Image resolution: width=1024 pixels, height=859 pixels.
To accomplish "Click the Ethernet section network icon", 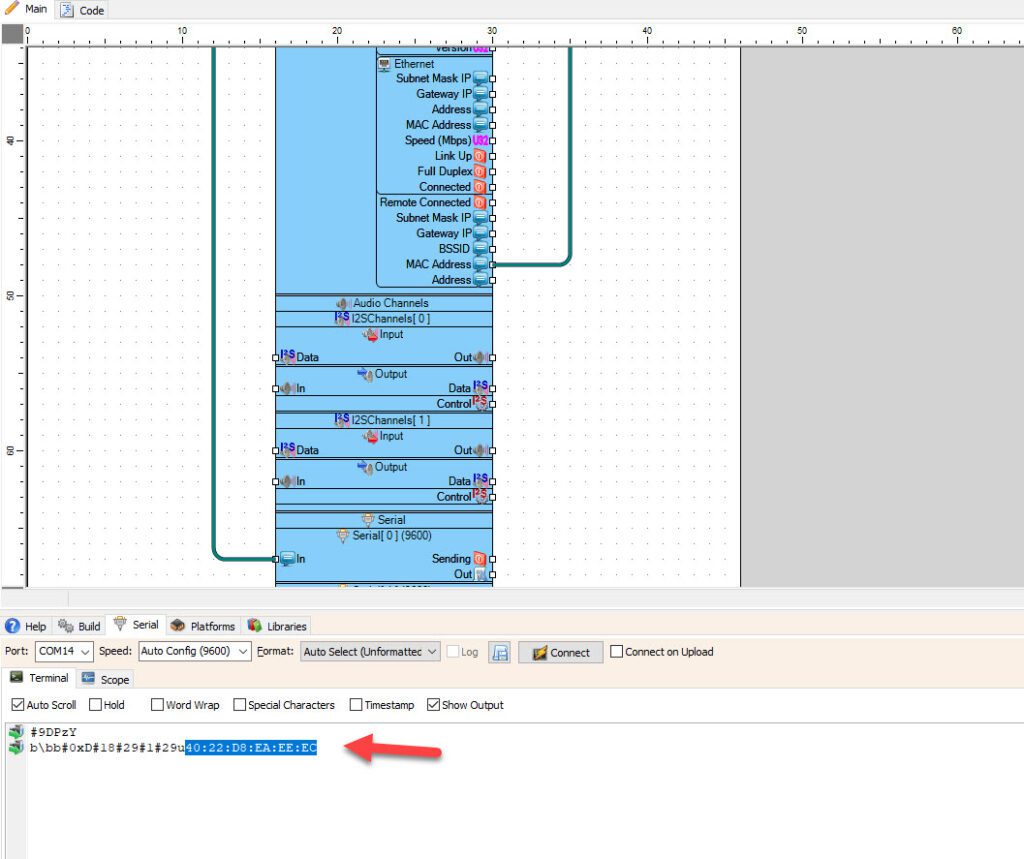I will (x=385, y=64).
